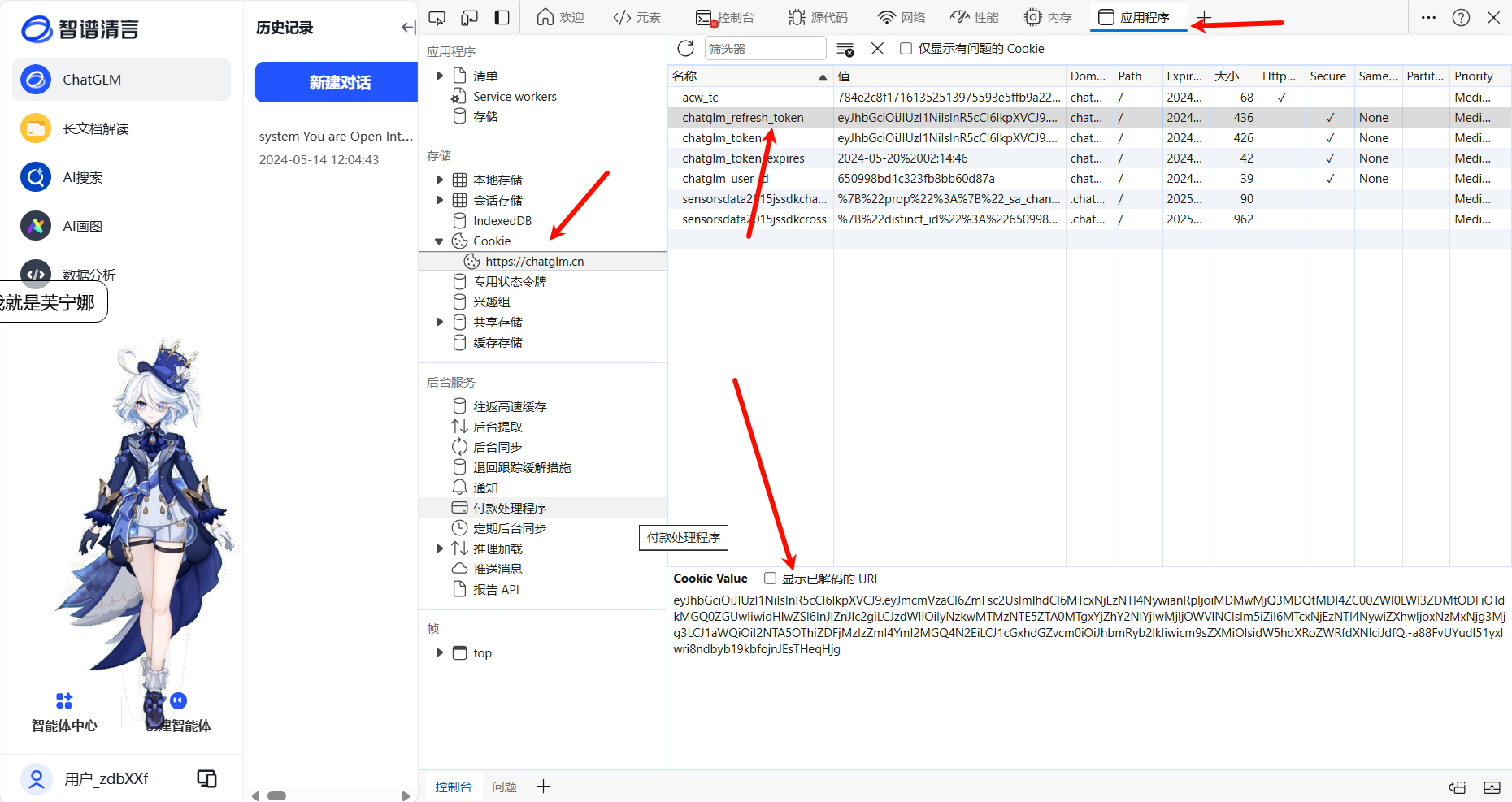
Task: Open DevTools more options menu
Action: [x=1428, y=17]
